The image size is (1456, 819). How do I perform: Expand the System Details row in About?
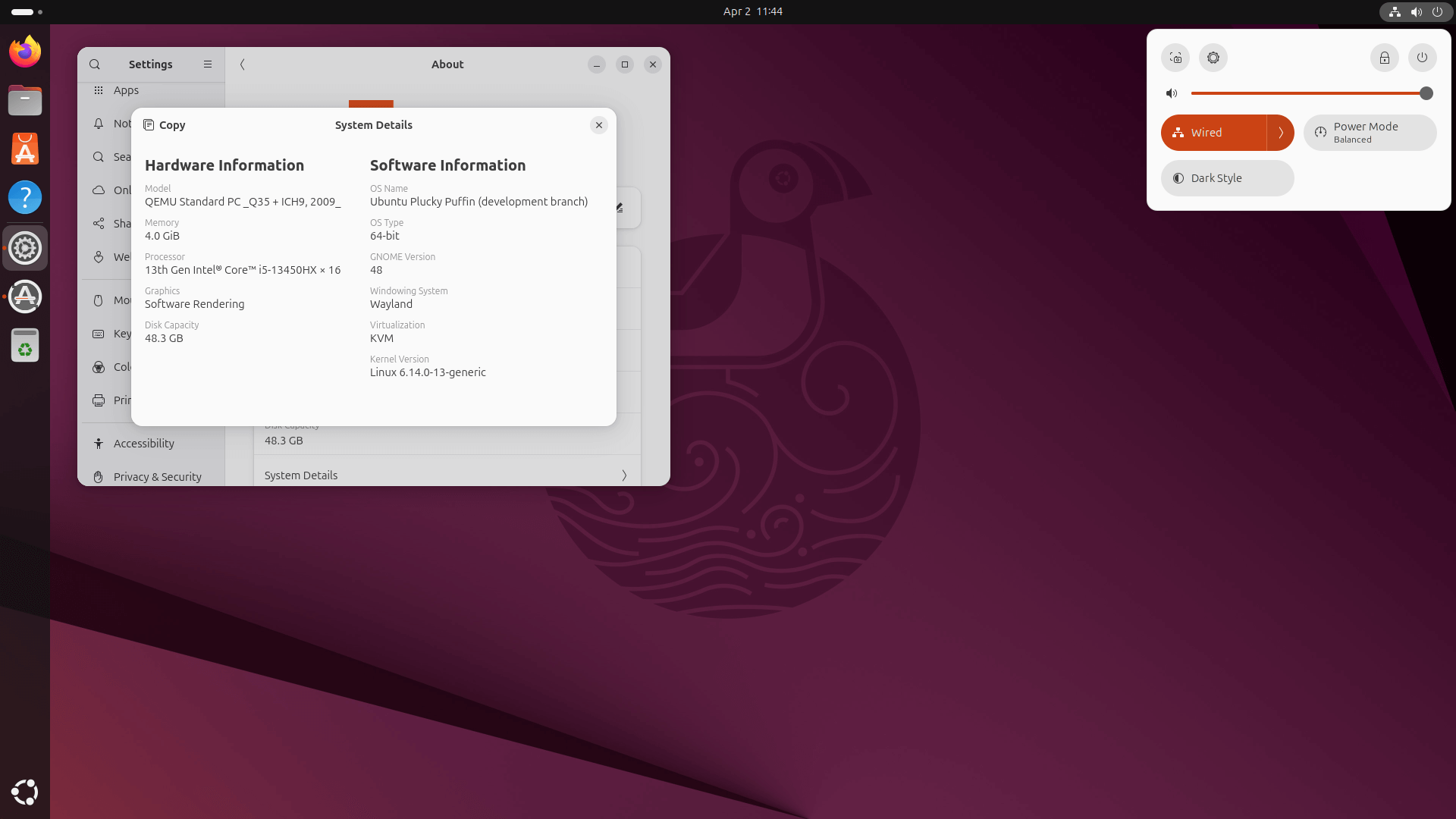coord(447,475)
